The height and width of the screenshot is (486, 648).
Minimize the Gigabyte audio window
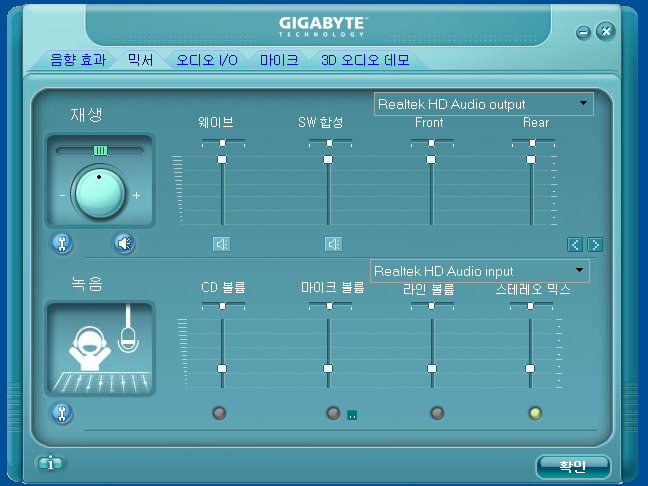[583, 32]
